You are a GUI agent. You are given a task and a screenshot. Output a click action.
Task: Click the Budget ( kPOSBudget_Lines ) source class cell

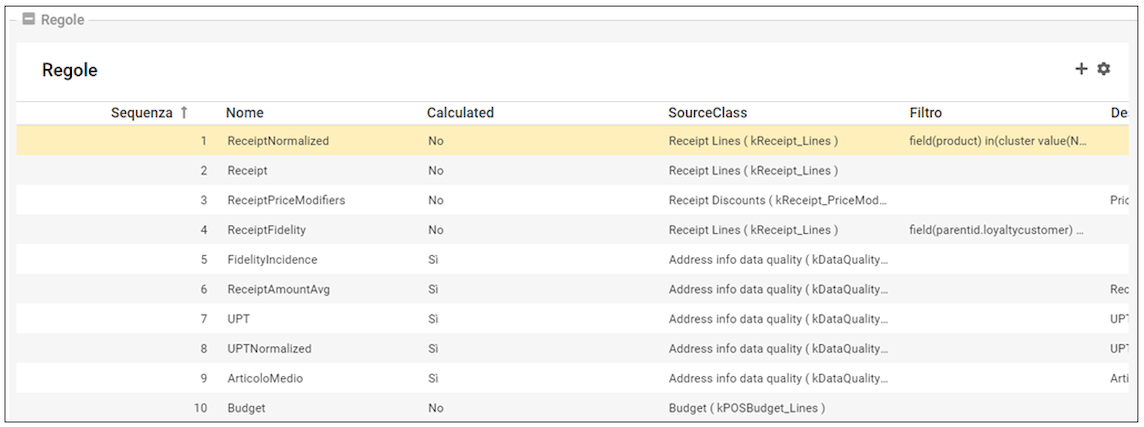point(746,408)
